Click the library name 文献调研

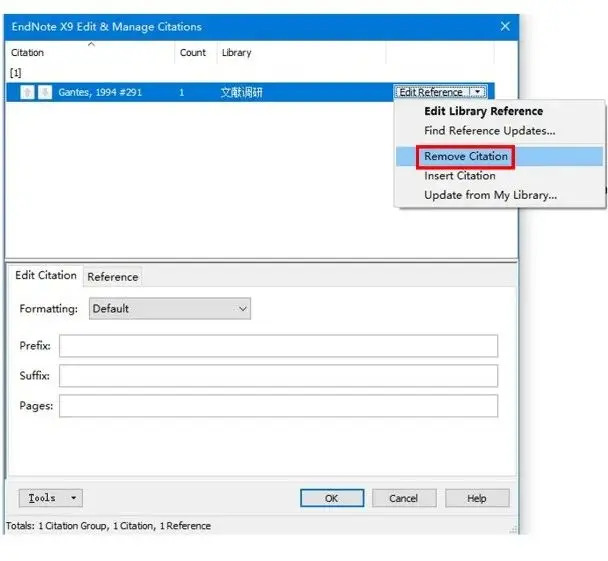pos(242,92)
